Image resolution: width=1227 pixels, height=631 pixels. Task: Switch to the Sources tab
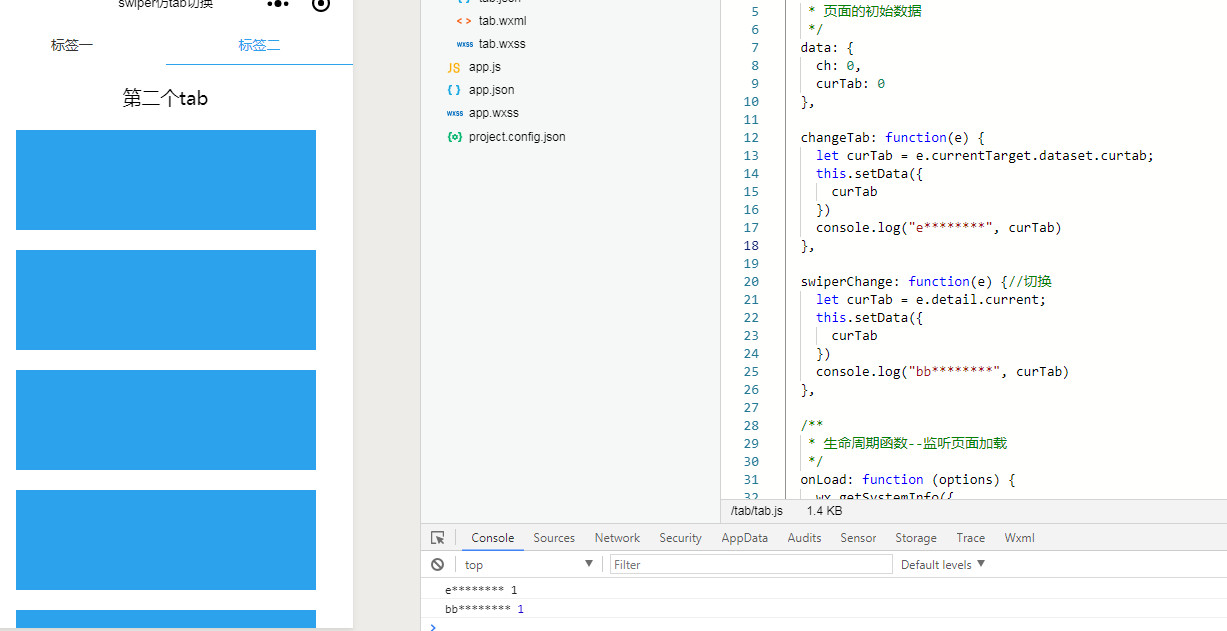(554, 538)
